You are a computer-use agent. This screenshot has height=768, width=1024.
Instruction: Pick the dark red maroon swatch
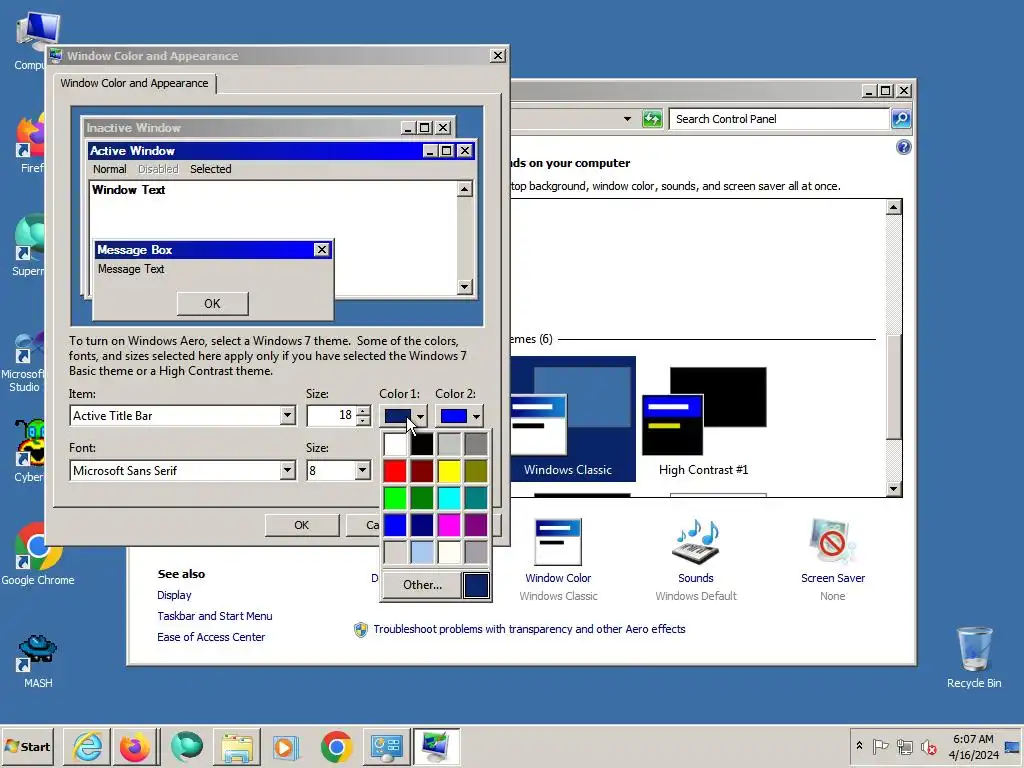click(x=422, y=471)
